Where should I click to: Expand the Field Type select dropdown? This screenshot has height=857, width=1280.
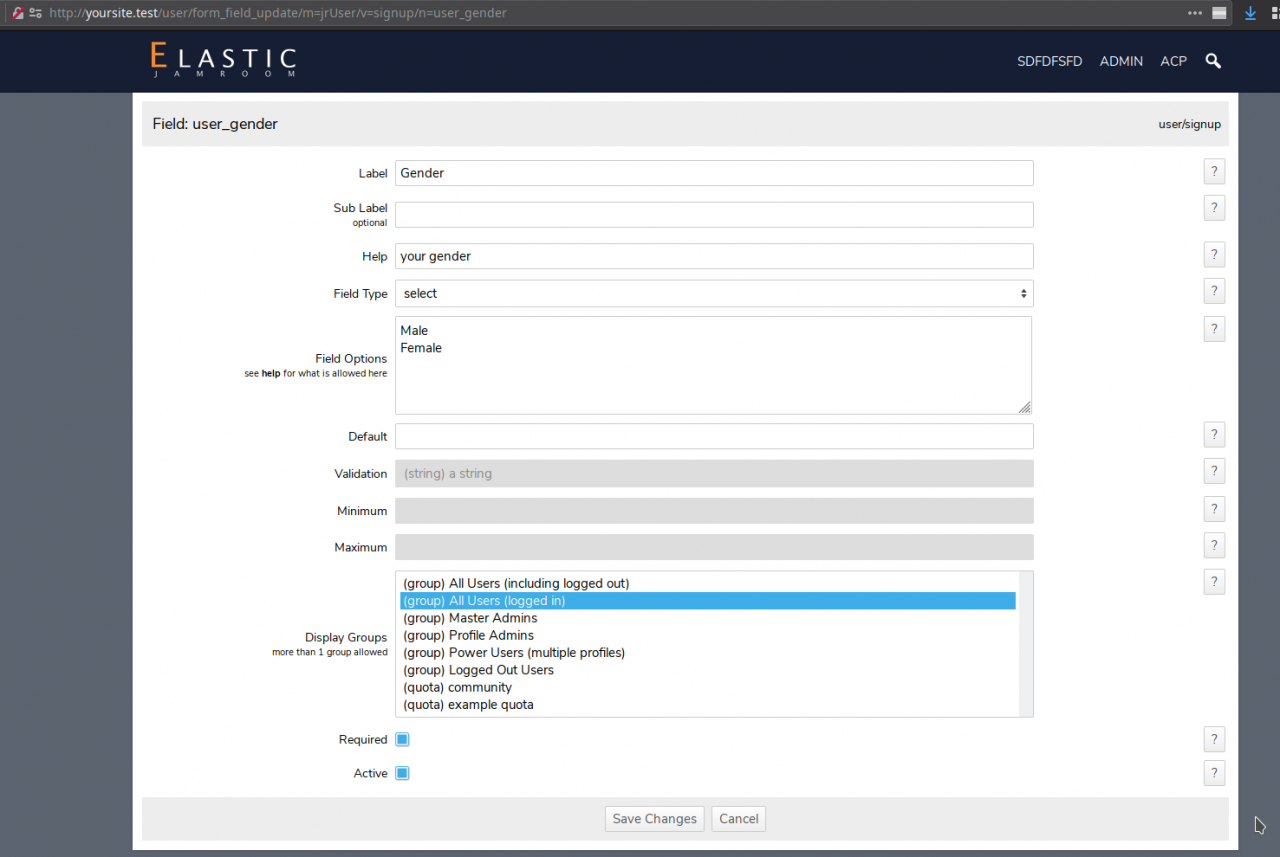[714, 293]
